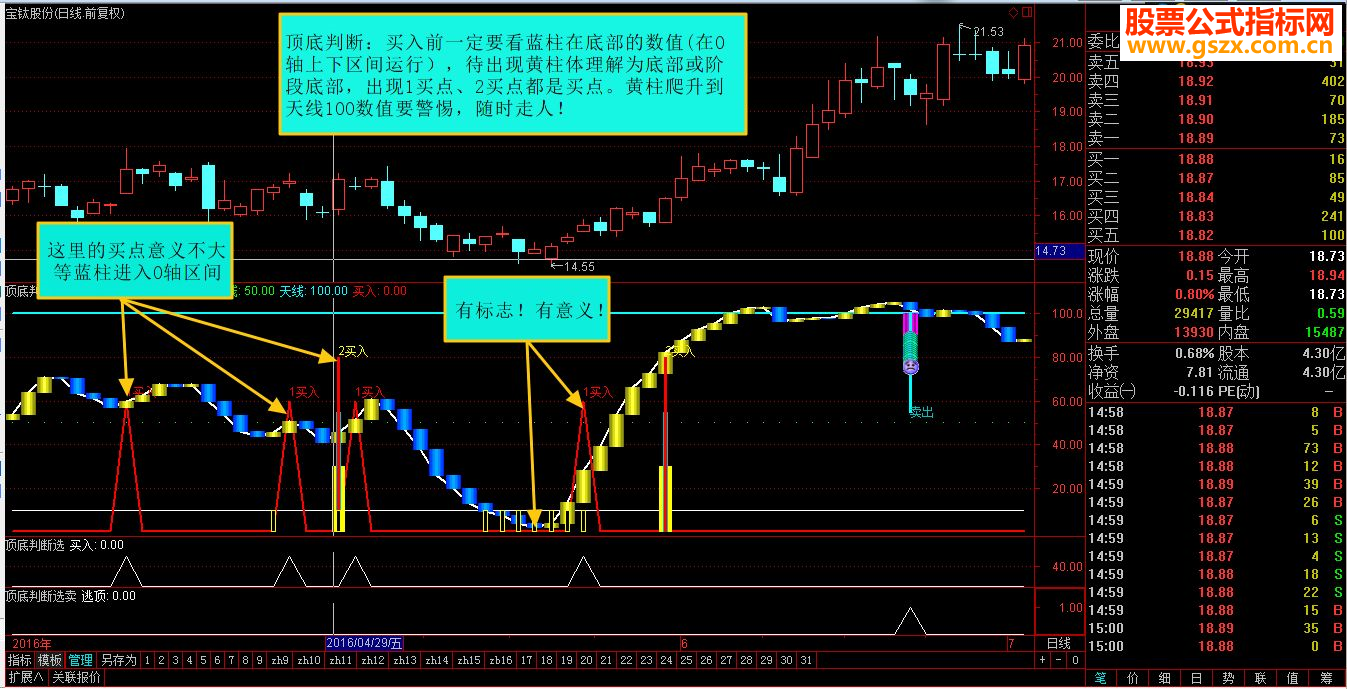Click the diamond icon above the price axis
The image size is (1347, 689).
(x=1013, y=13)
